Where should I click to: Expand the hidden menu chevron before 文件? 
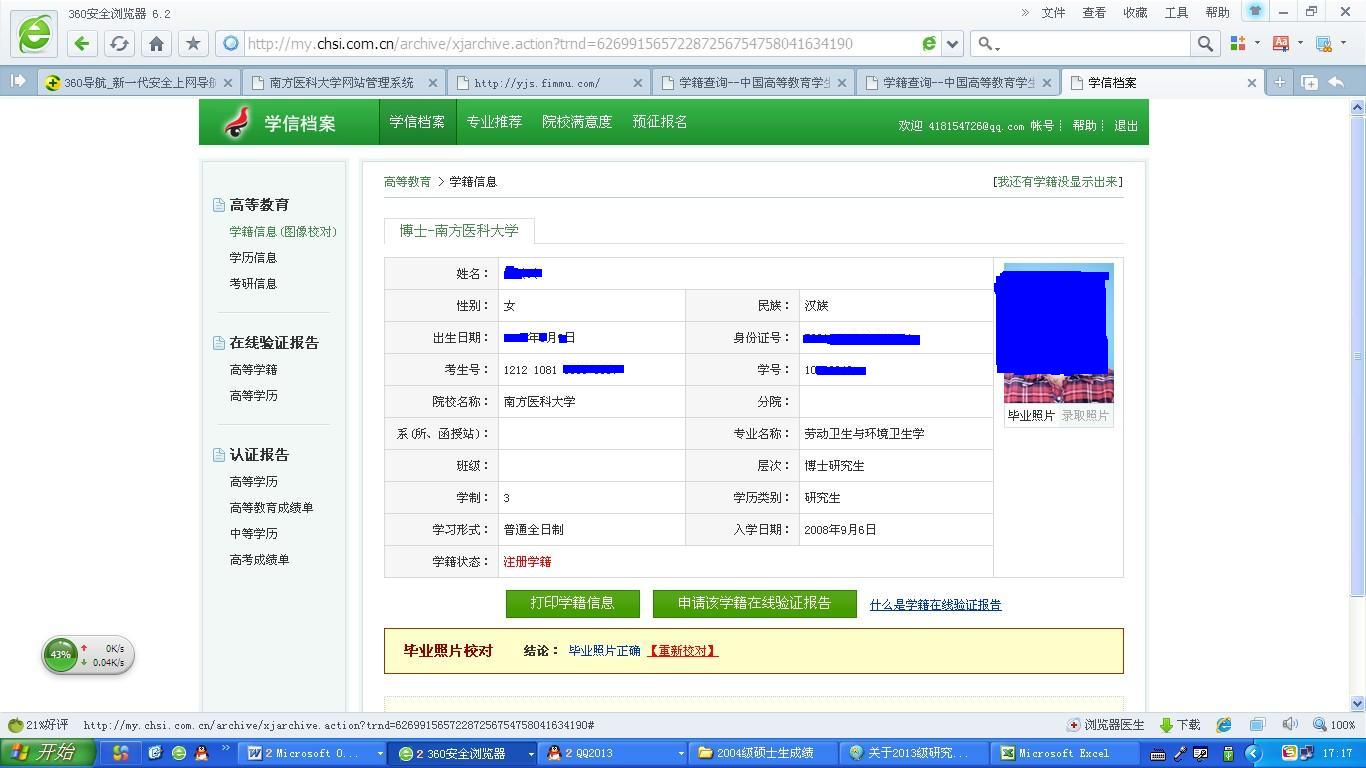coord(1025,12)
